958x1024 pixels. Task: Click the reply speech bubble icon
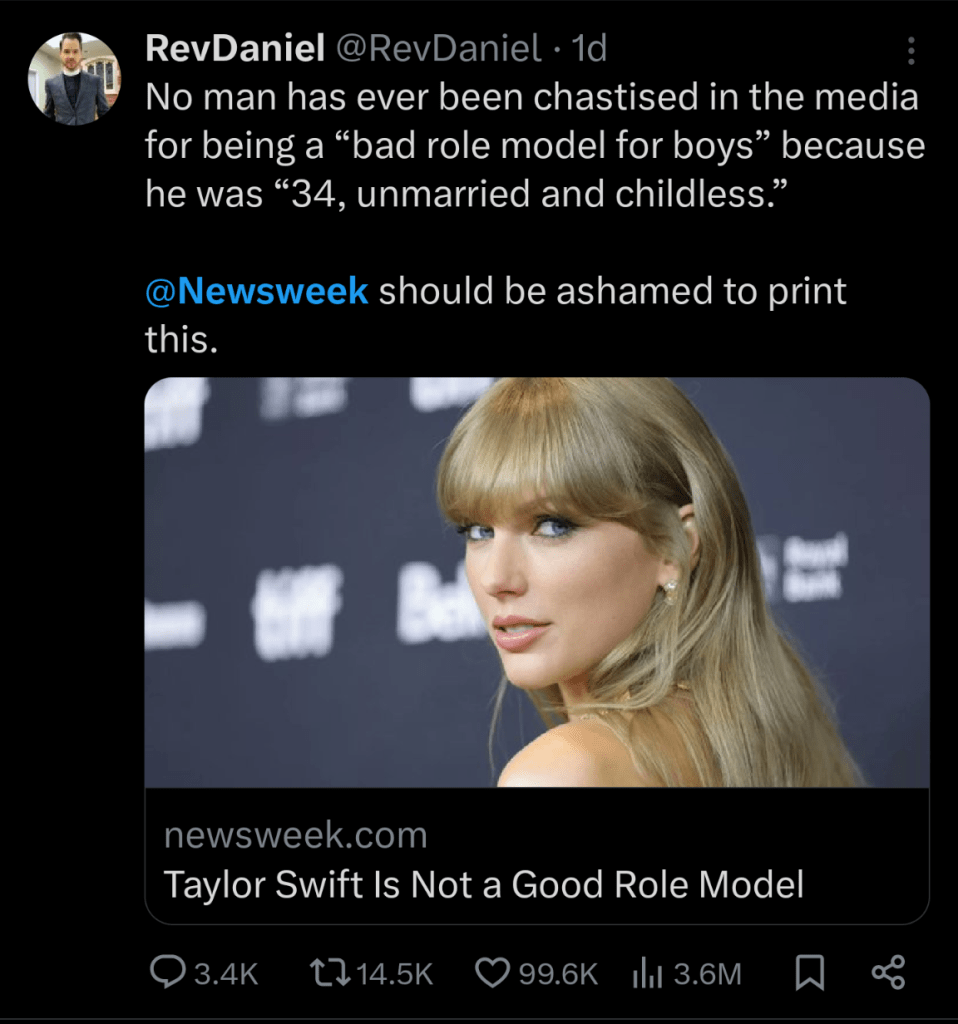(x=165, y=973)
